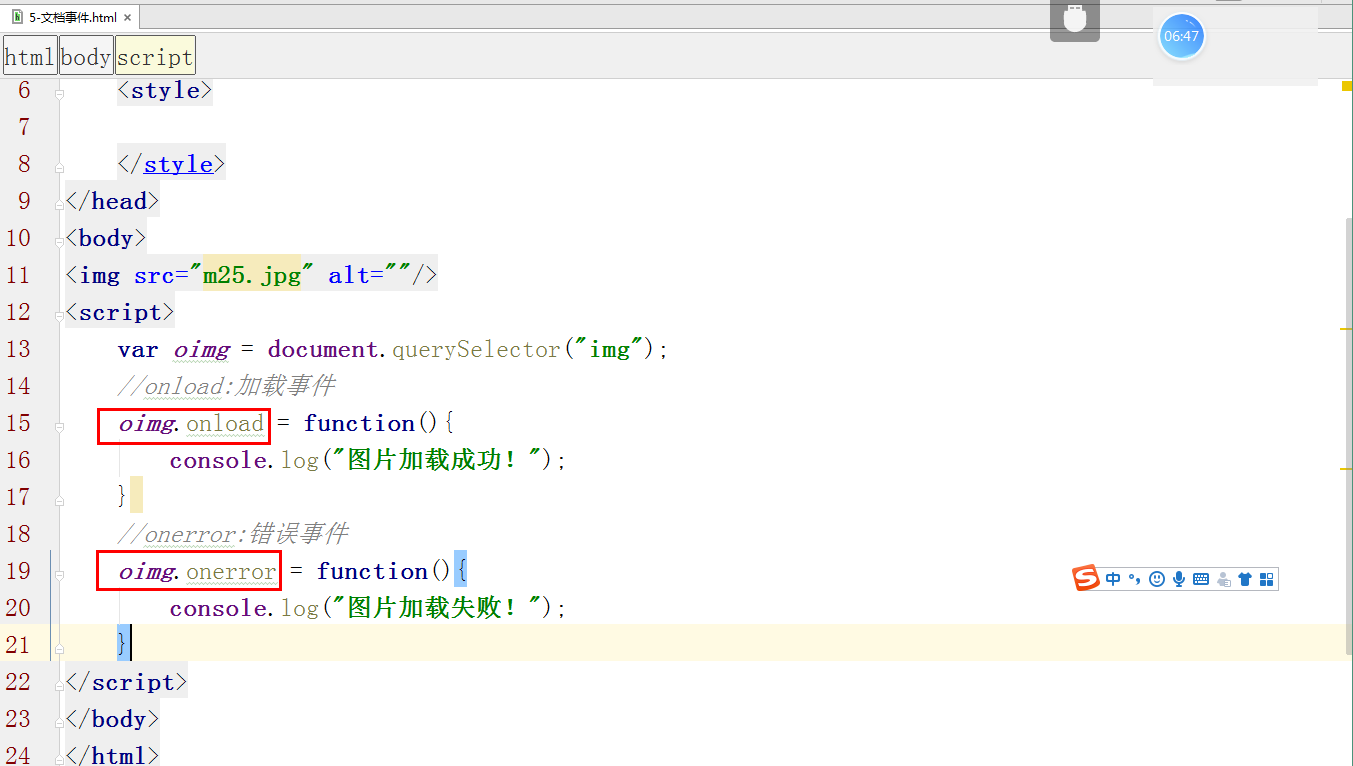
Task: Open the Sogou skin (shirt) settings
Action: (1244, 578)
